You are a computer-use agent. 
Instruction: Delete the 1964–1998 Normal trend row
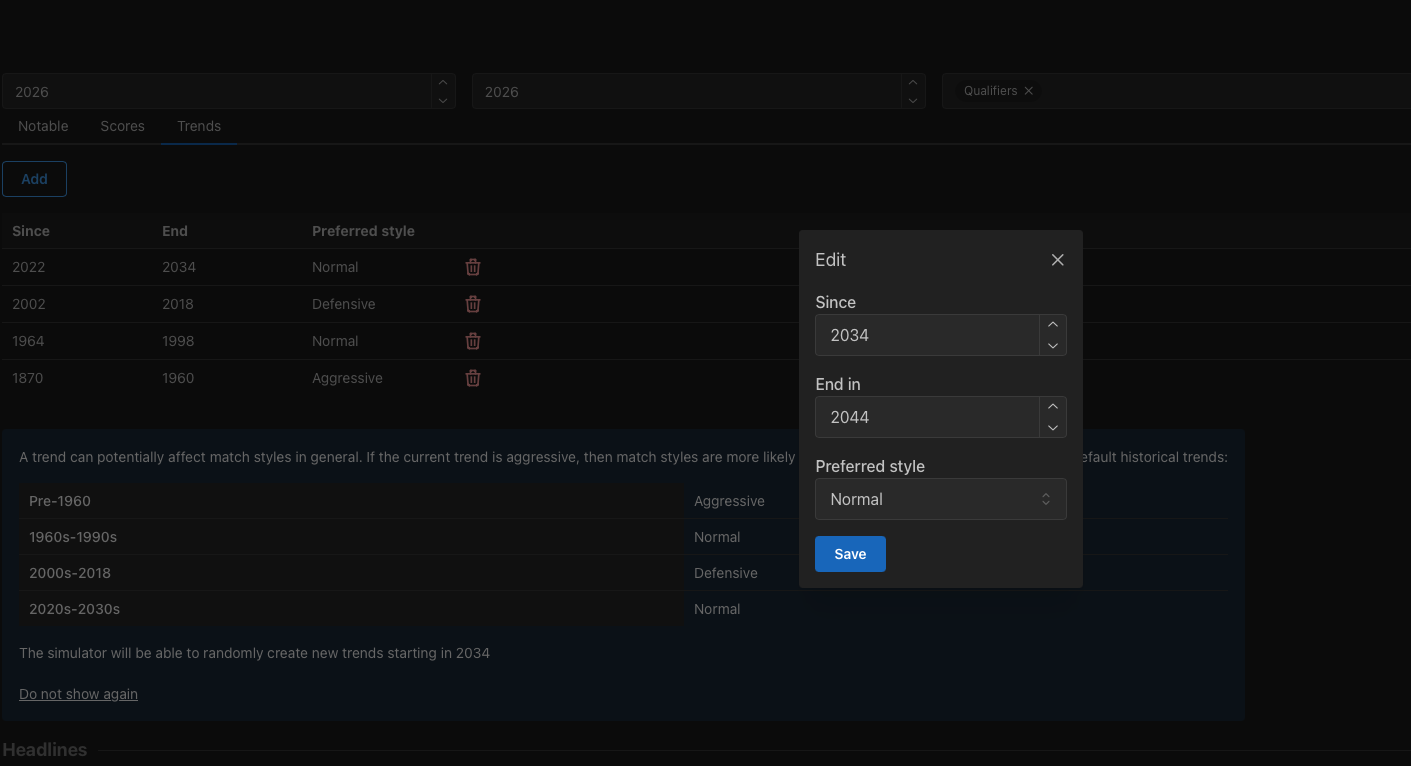(x=473, y=341)
